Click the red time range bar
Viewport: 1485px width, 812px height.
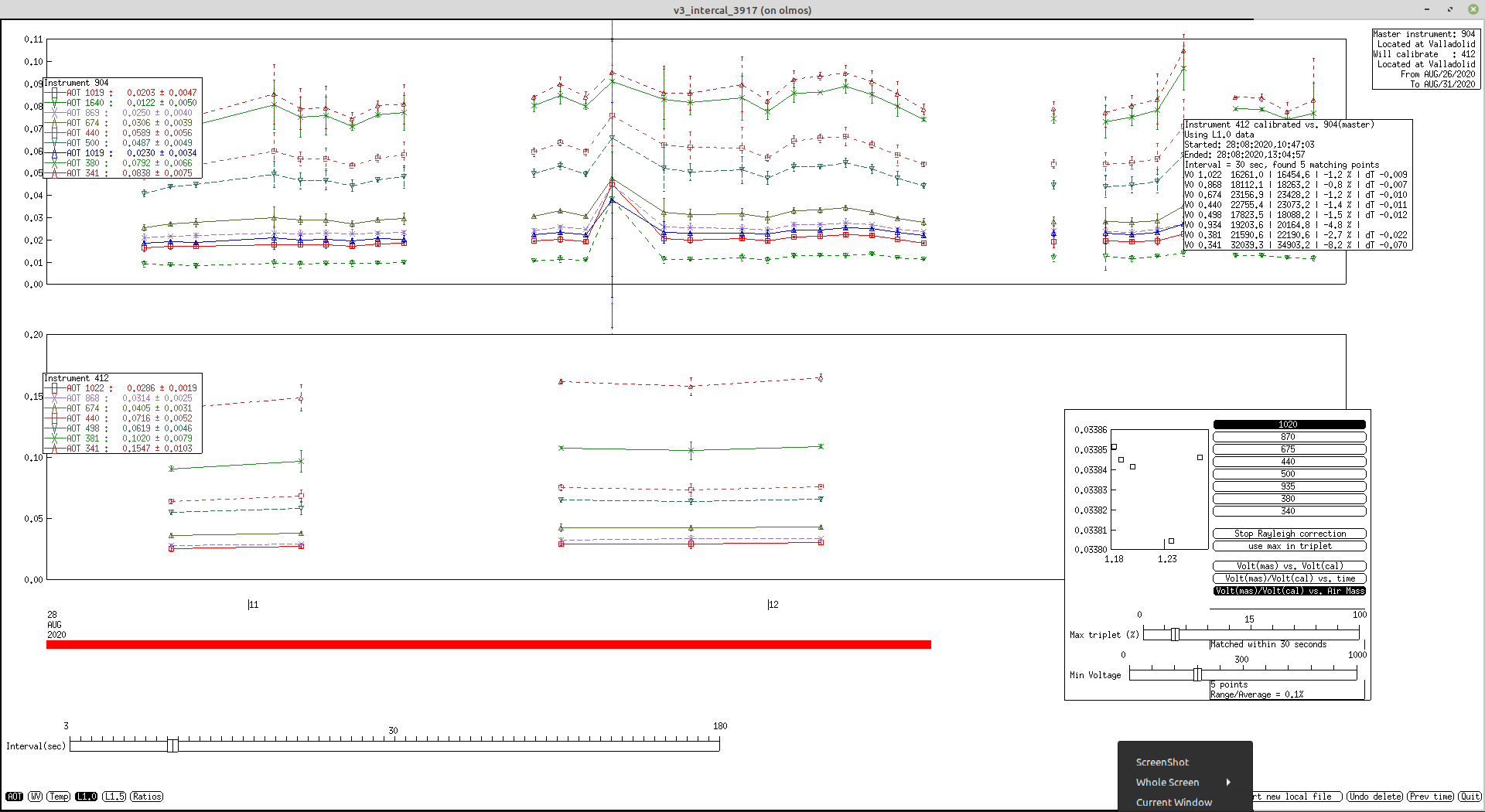point(489,645)
